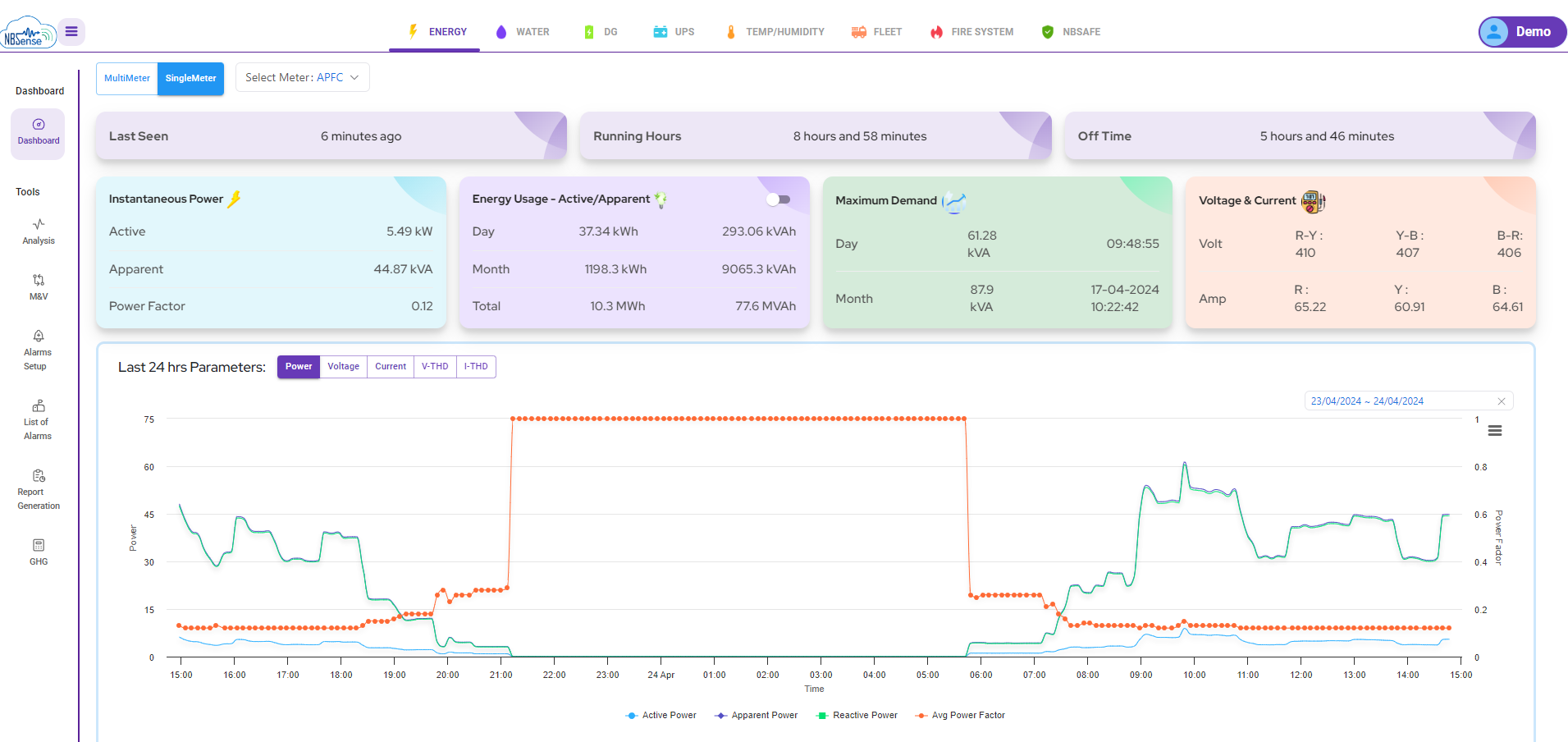Click the Voltage & Current meter icon
This screenshot has width=1568, height=742.
click(1313, 201)
